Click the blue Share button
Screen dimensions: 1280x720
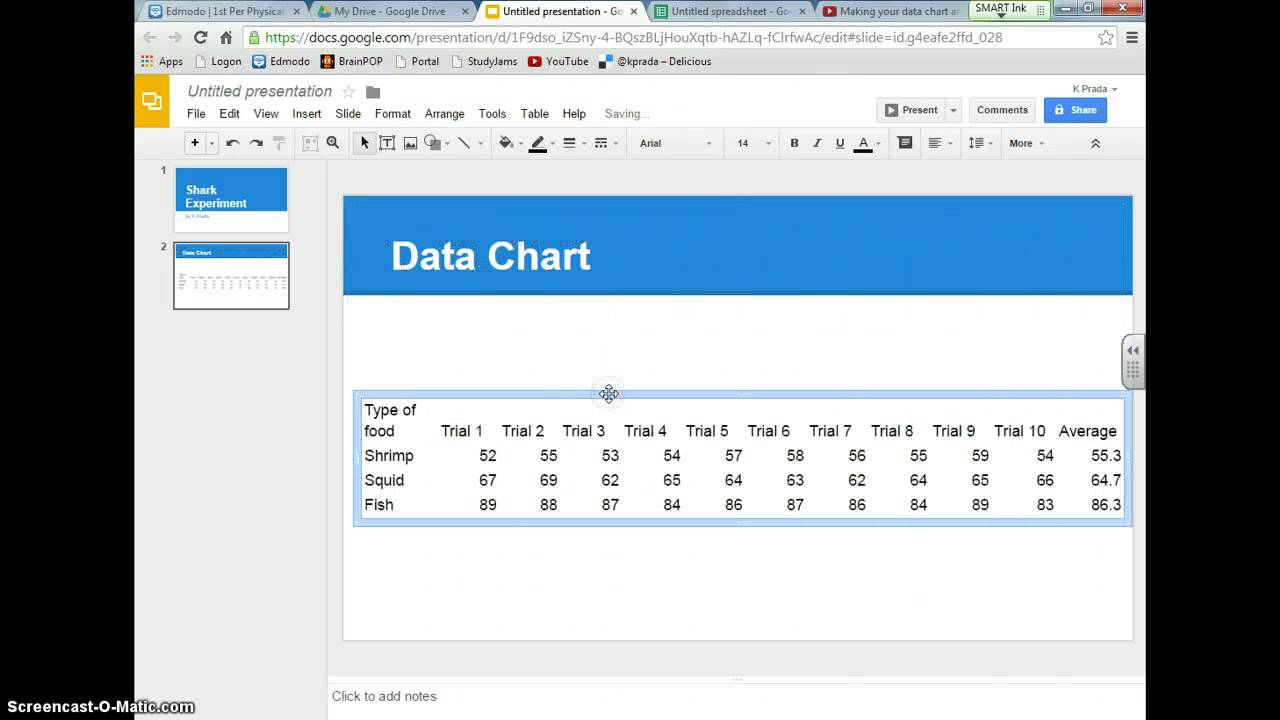pyautogui.click(x=1075, y=110)
